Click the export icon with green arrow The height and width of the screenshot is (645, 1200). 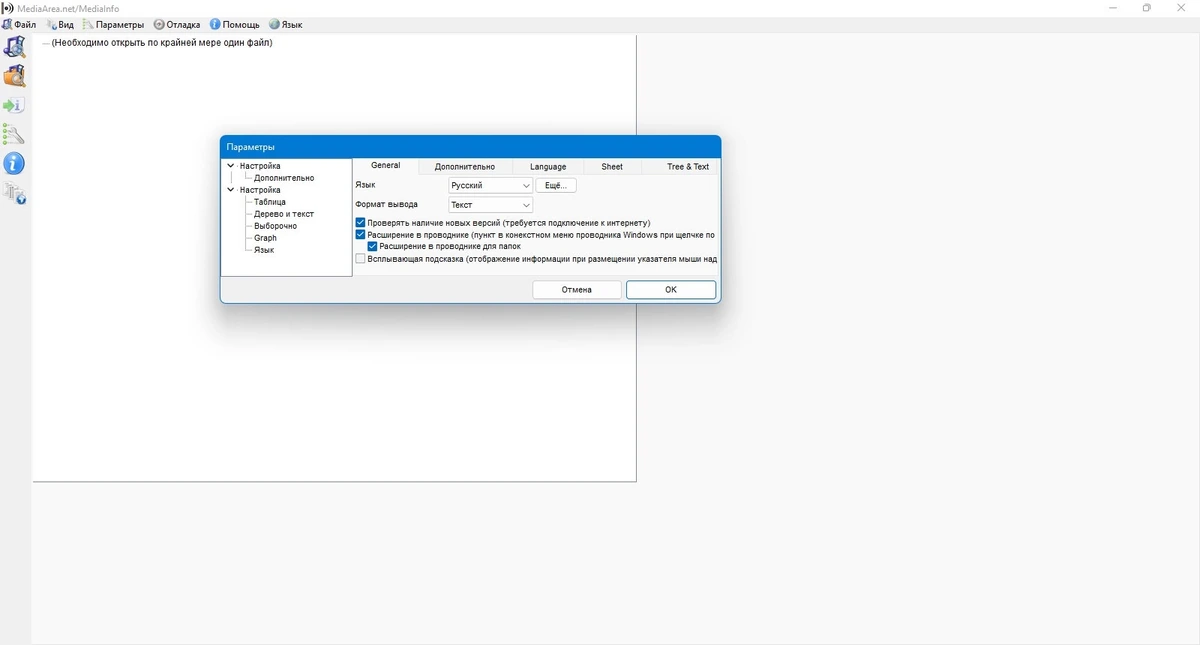[14, 105]
